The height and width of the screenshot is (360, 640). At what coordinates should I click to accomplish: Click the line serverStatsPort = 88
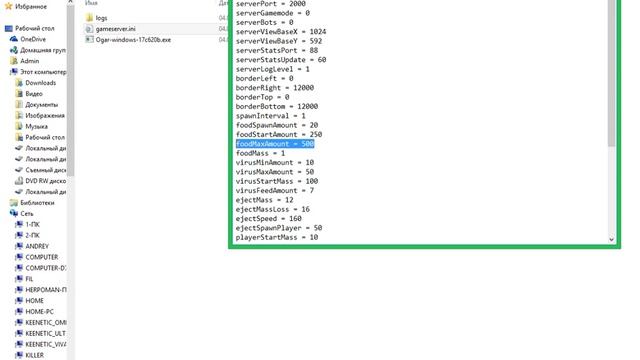[276, 51]
